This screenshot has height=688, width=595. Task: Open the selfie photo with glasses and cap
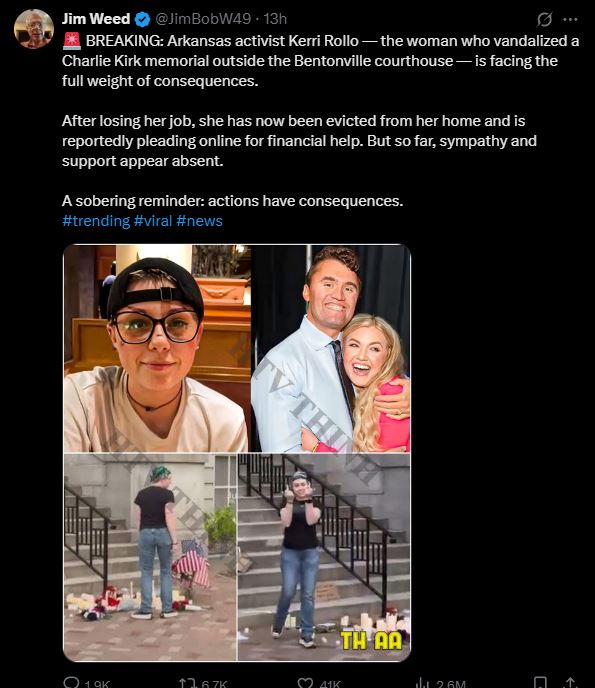coord(157,348)
